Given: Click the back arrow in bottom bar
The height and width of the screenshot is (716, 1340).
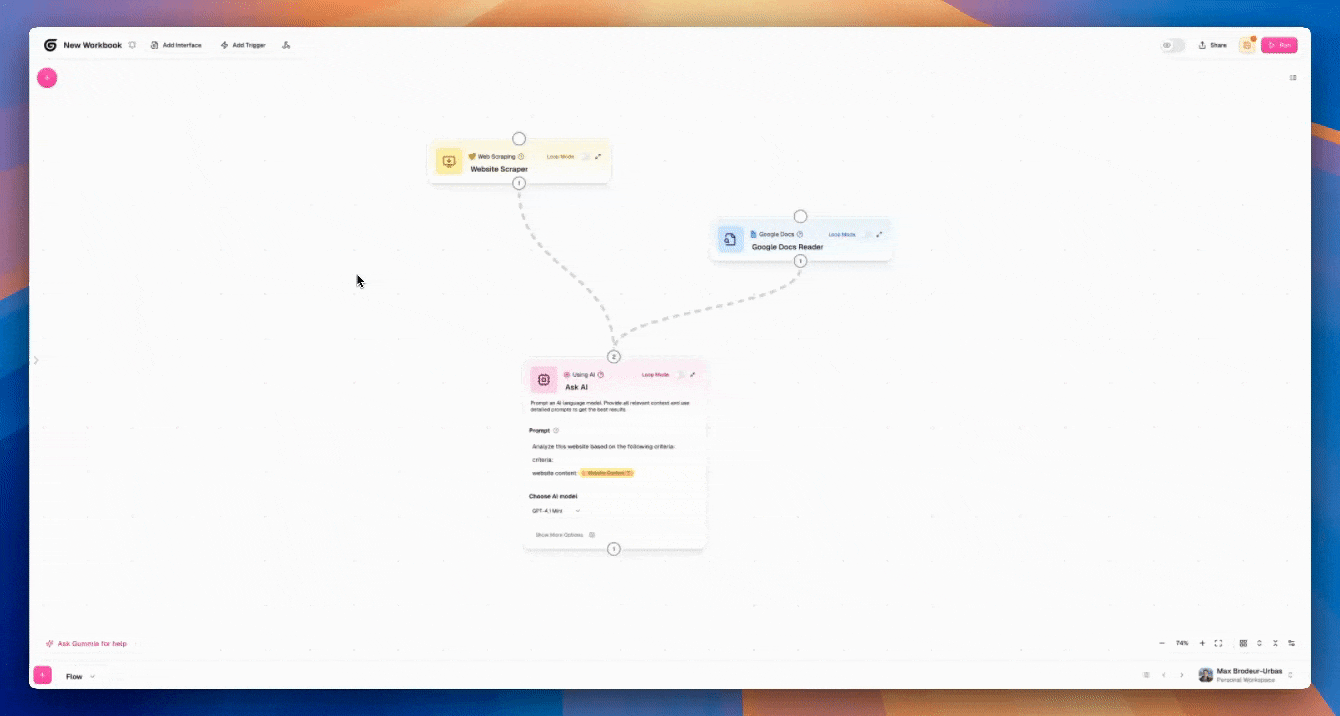Looking at the screenshot, I should pyautogui.click(x=1164, y=675).
